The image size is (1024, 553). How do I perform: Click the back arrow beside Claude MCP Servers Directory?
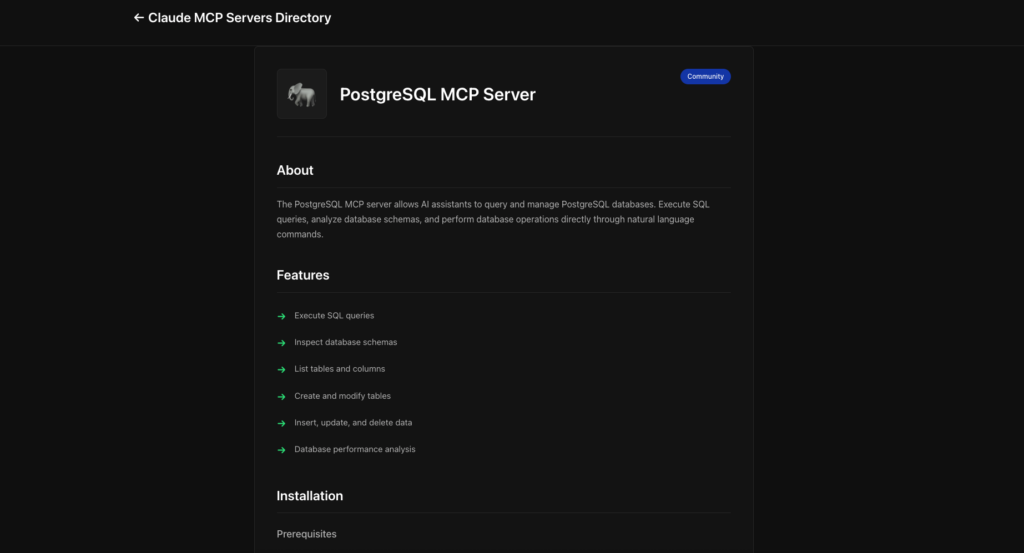coord(139,18)
